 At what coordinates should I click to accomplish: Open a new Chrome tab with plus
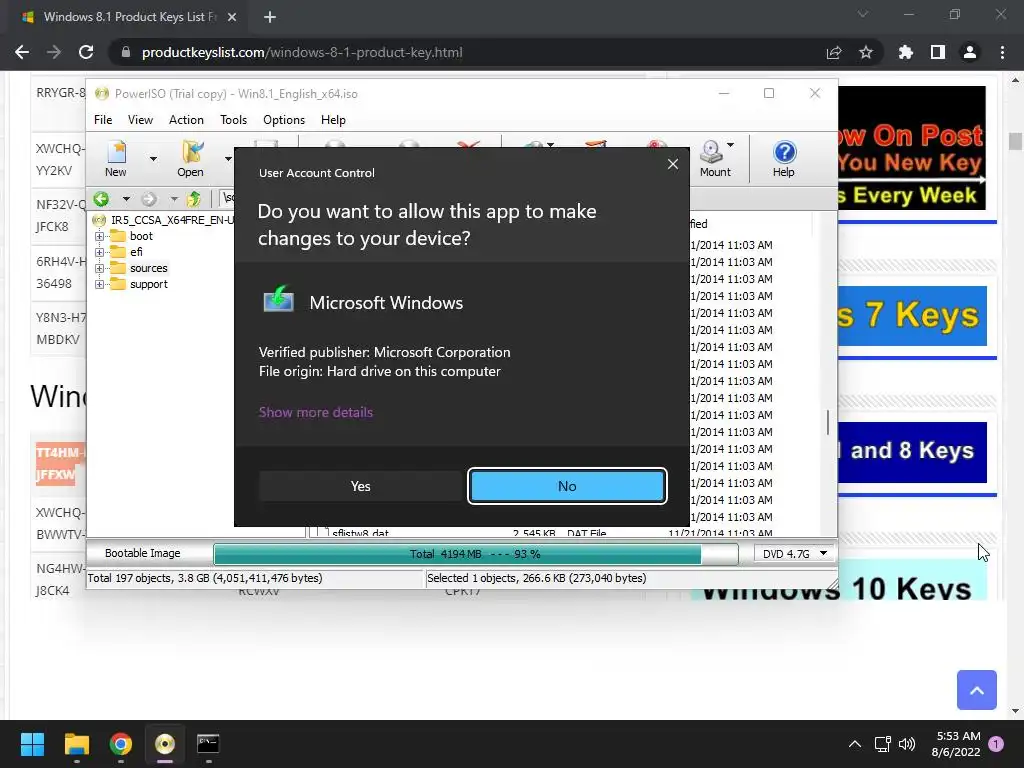tap(270, 17)
